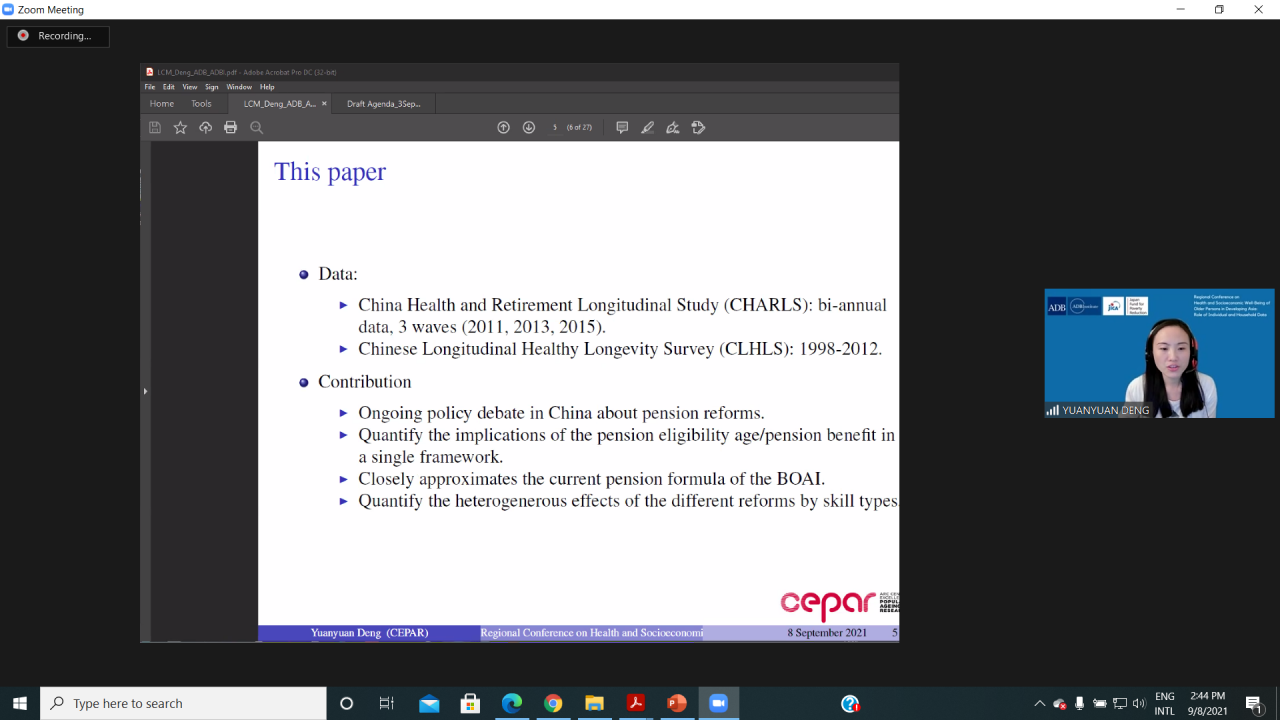This screenshot has height=720, width=1280.
Task: Open the notification center icon
Action: tap(1254, 704)
